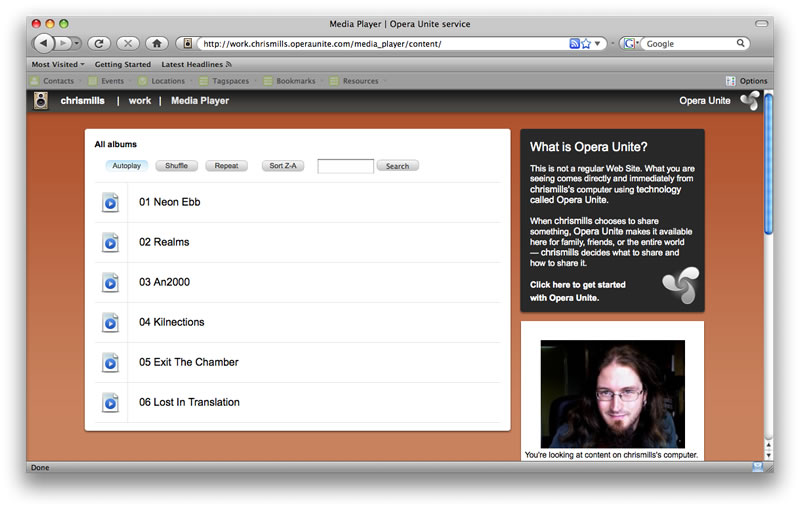Click the address bar URL field
This screenshot has height=509, width=800.
pyautogui.click(x=384, y=44)
